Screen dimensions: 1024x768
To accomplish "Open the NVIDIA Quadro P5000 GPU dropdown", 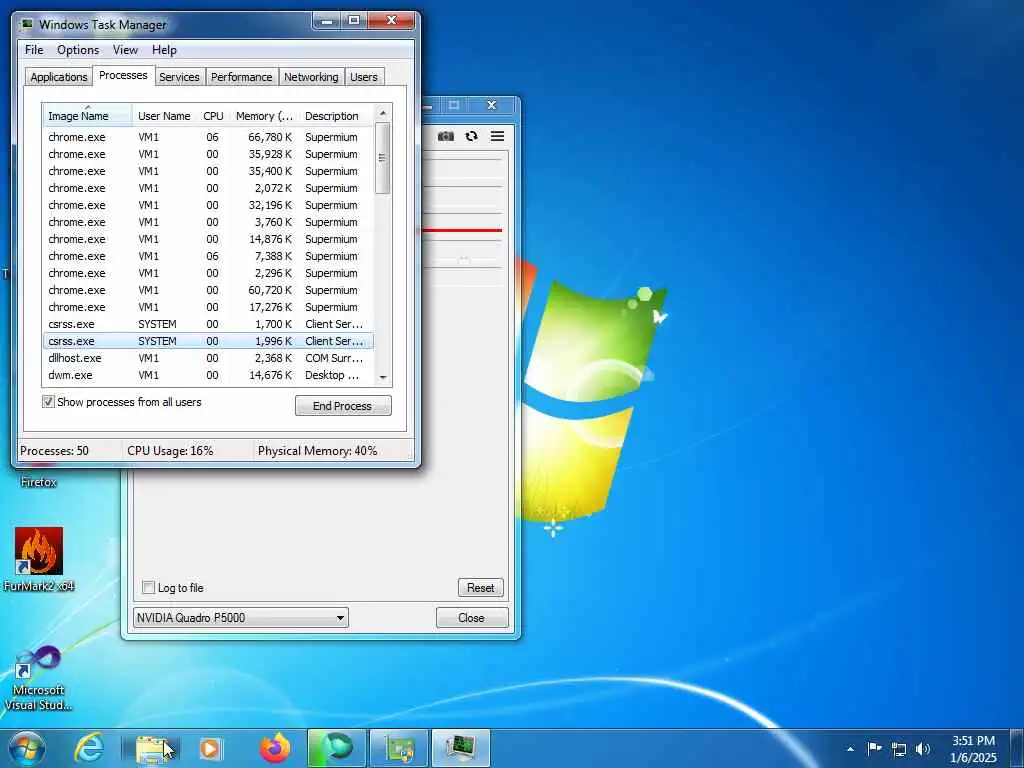I will pos(240,617).
